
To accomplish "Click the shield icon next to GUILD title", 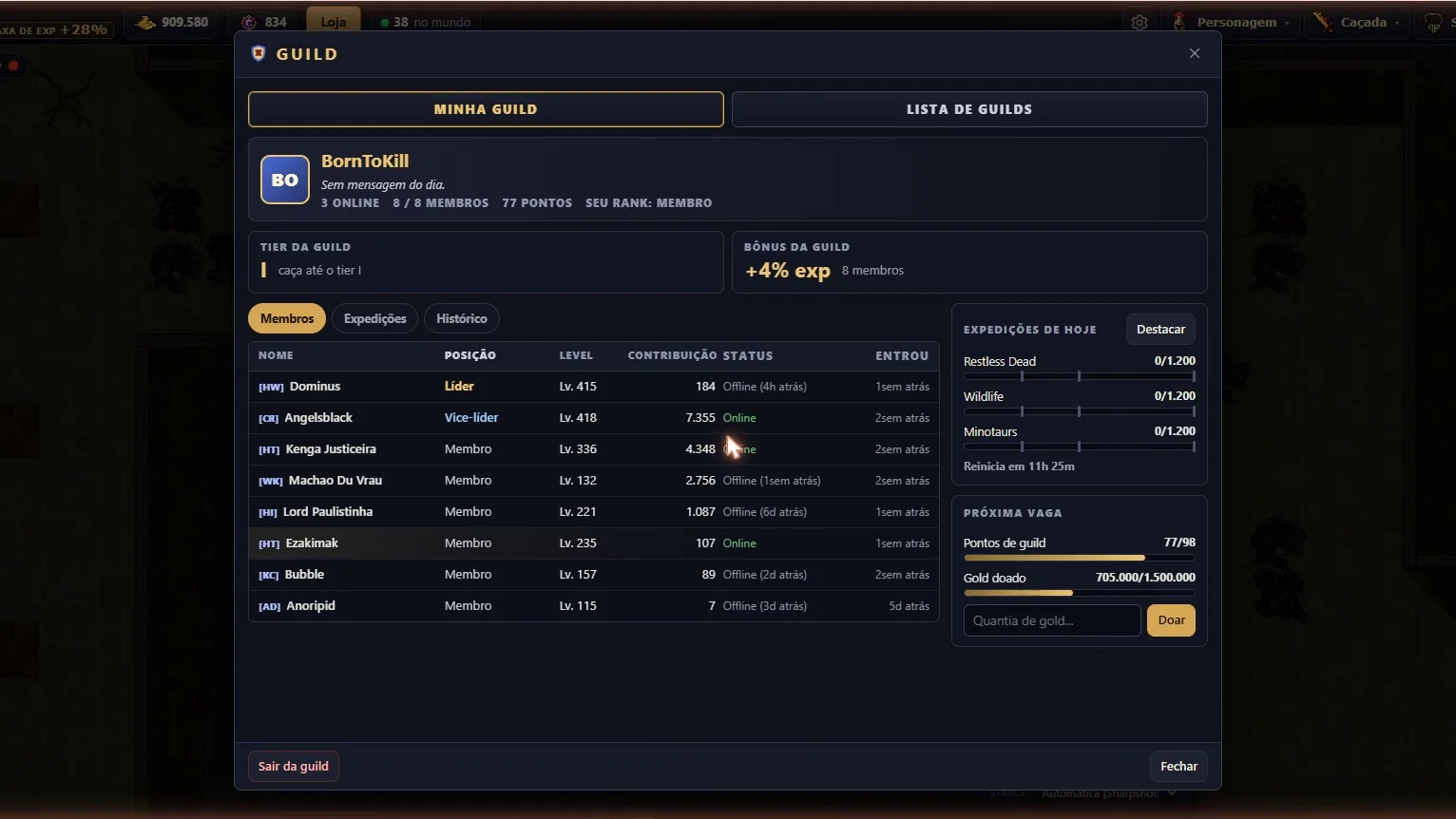I will pyautogui.click(x=259, y=53).
